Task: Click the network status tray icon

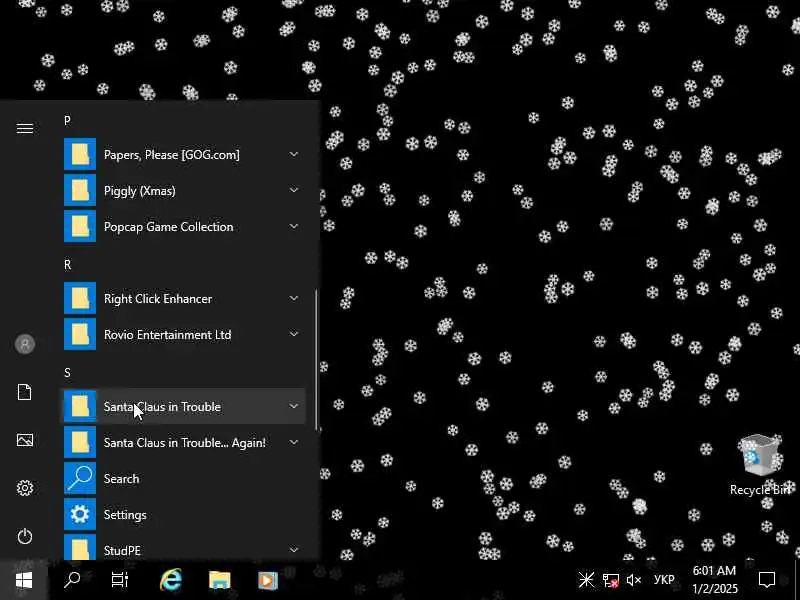Action: coord(611,580)
